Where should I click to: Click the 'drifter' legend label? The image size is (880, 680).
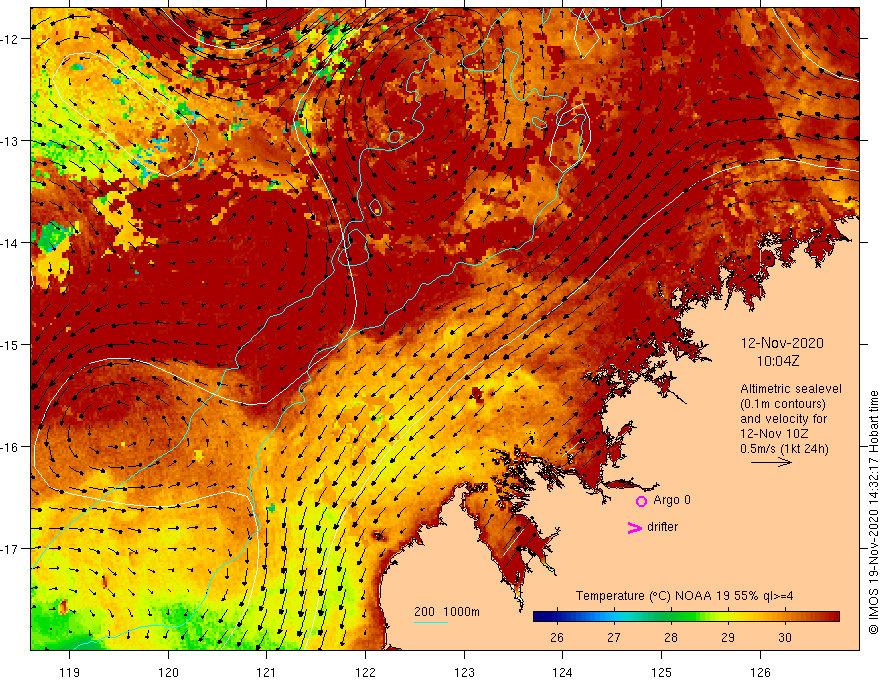pos(662,527)
